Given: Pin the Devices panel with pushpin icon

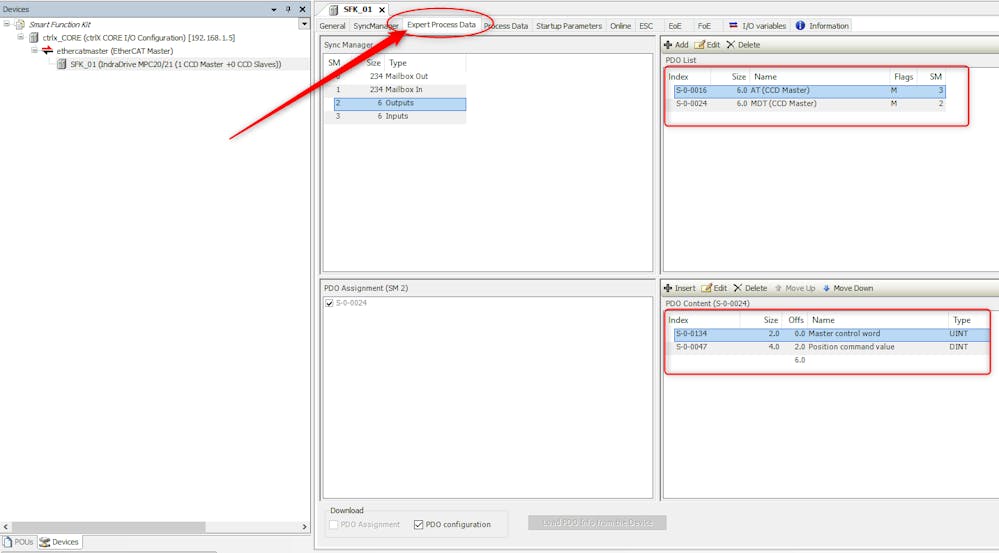Looking at the screenshot, I should (x=288, y=10).
